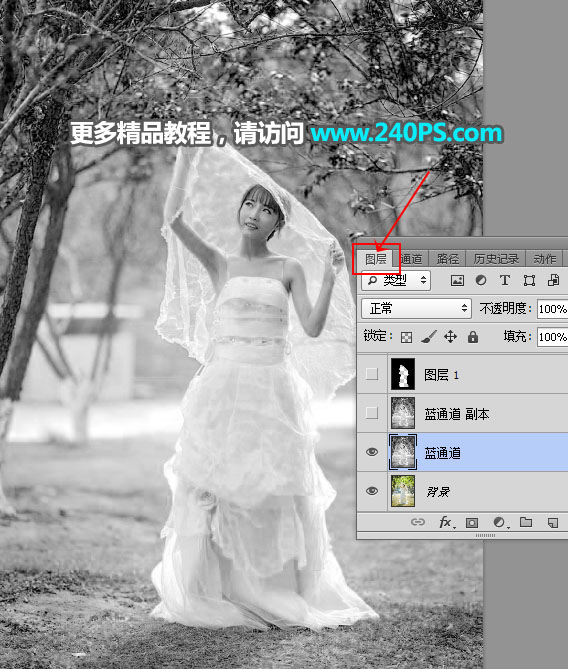Lock all padlock icon
Image resolution: width=568 pixels, height=669 pixels.
tap(472, 337)
